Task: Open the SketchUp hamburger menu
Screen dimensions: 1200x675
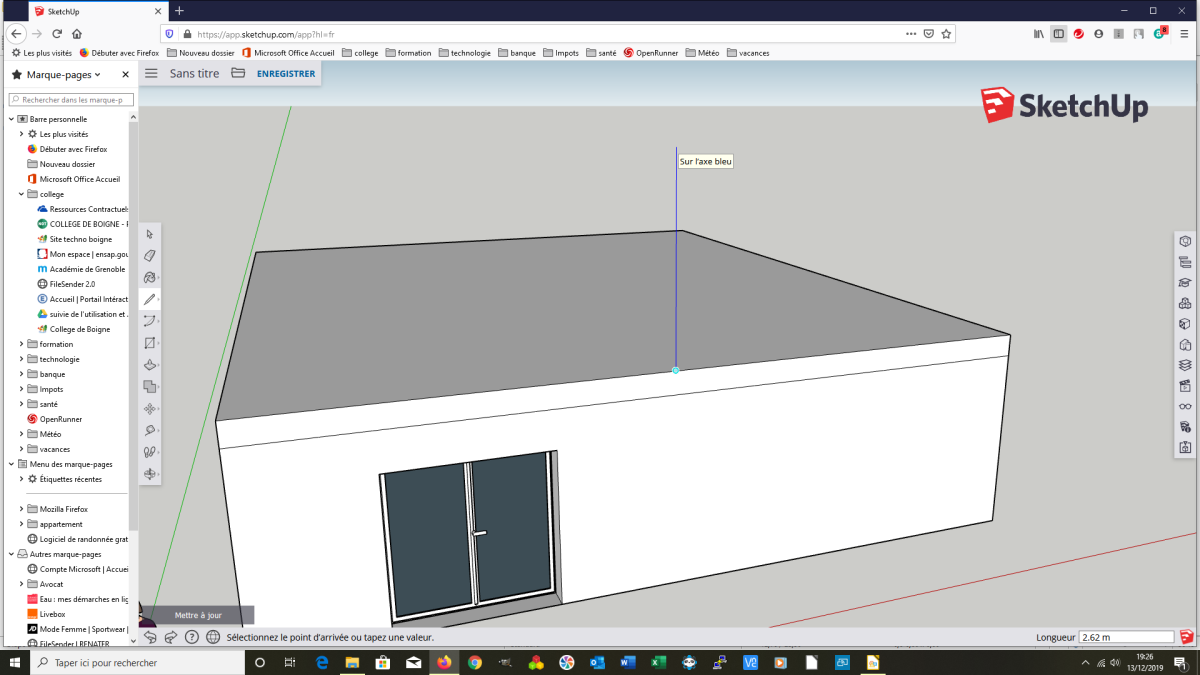Action: [151, 73]
